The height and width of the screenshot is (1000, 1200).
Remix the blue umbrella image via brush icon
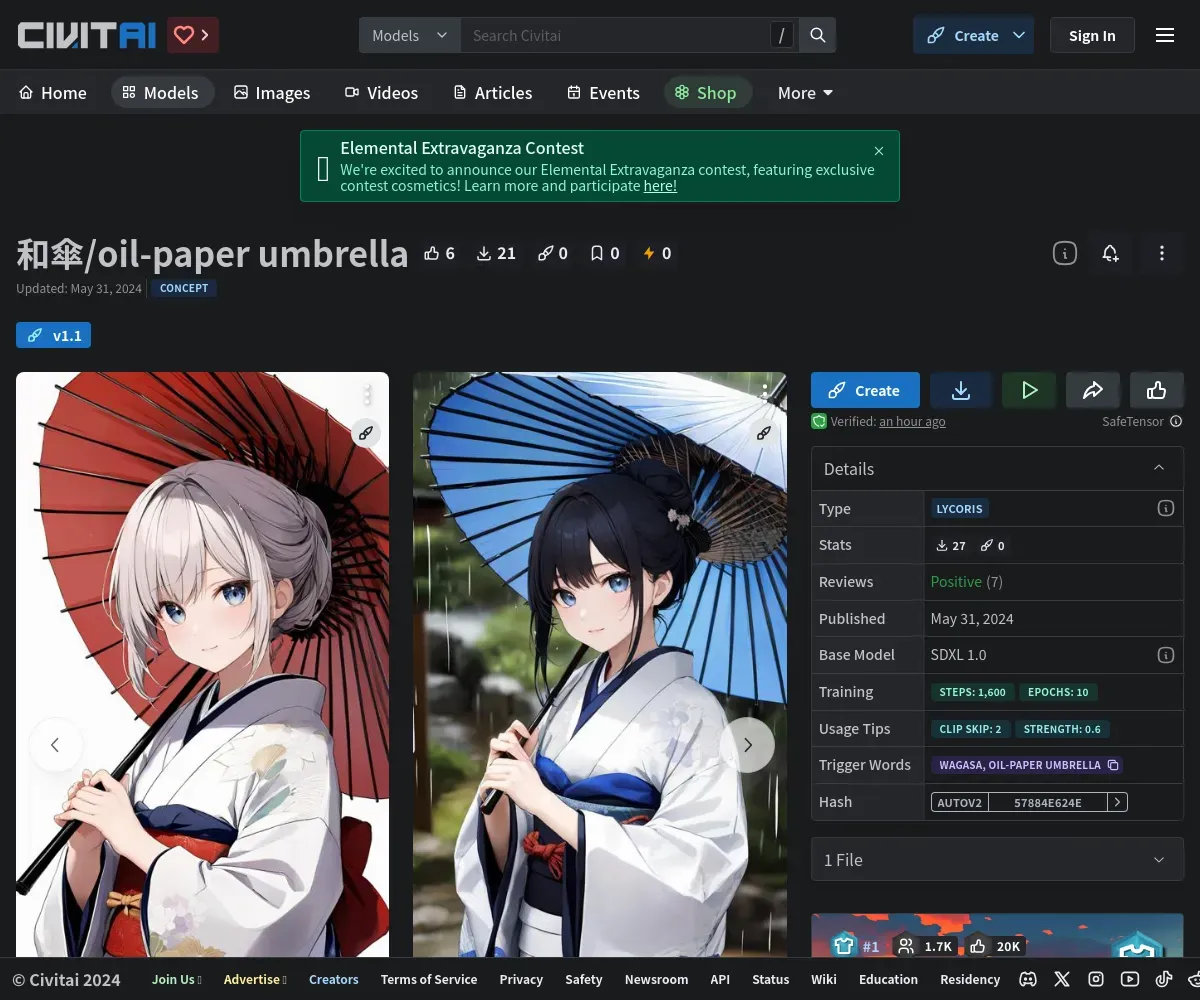(764, 433)
